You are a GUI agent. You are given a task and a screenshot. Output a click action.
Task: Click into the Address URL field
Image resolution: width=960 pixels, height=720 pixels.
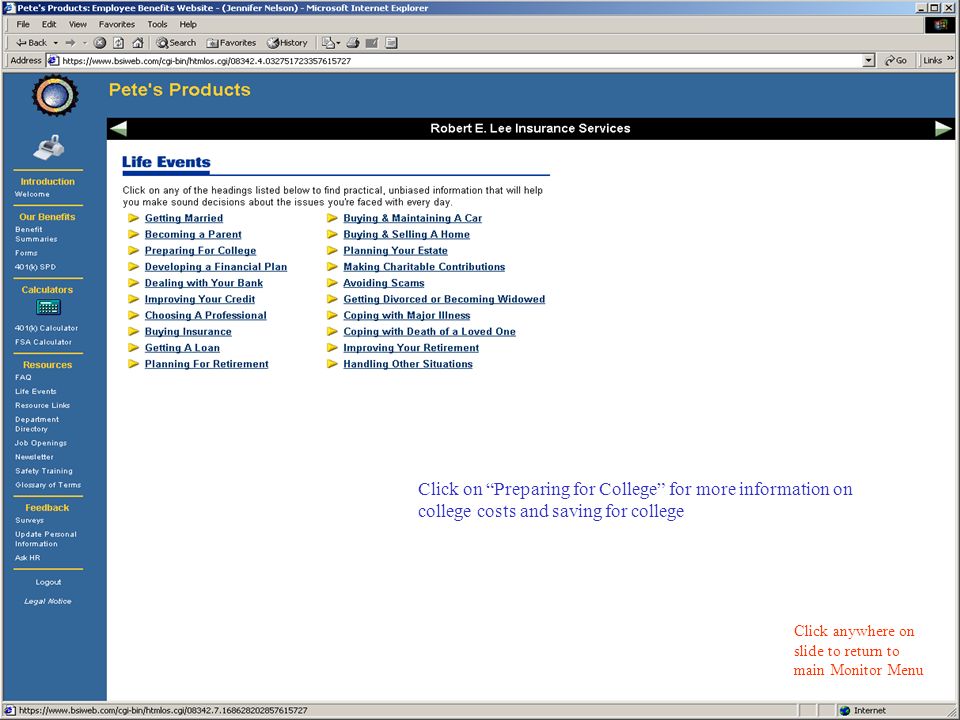[x=459, y=61]
